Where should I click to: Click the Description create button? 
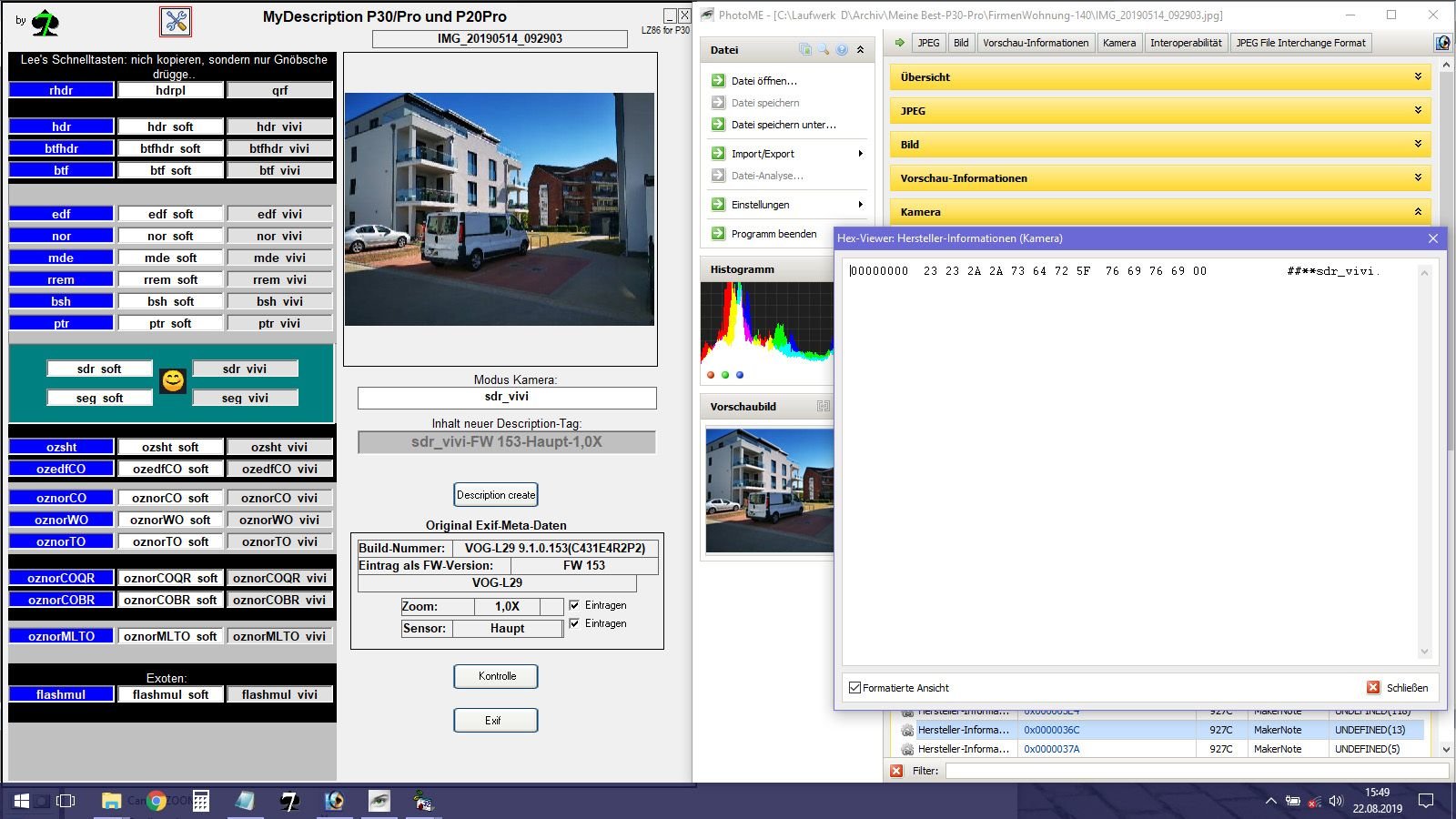(x=496, y=495)
